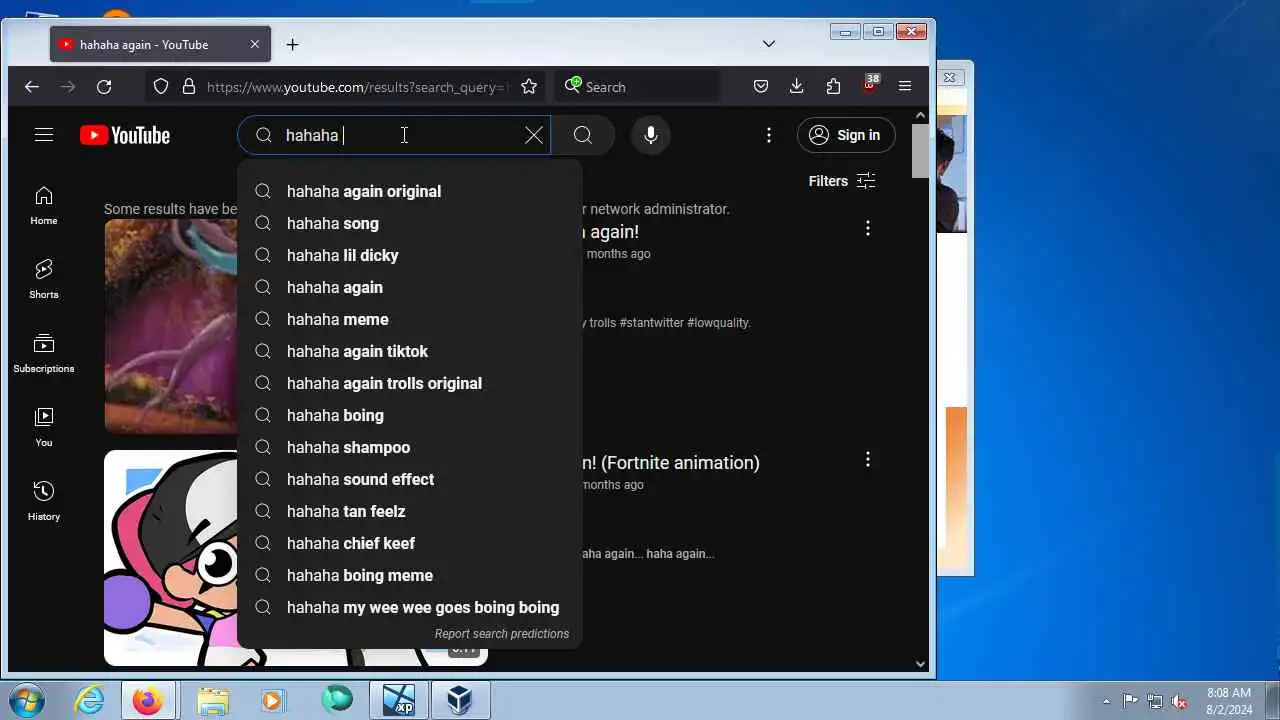Screen dimensions: 1280x720
Task: Choose suggestion hahaha sound effect
Action: pos(409,479)
